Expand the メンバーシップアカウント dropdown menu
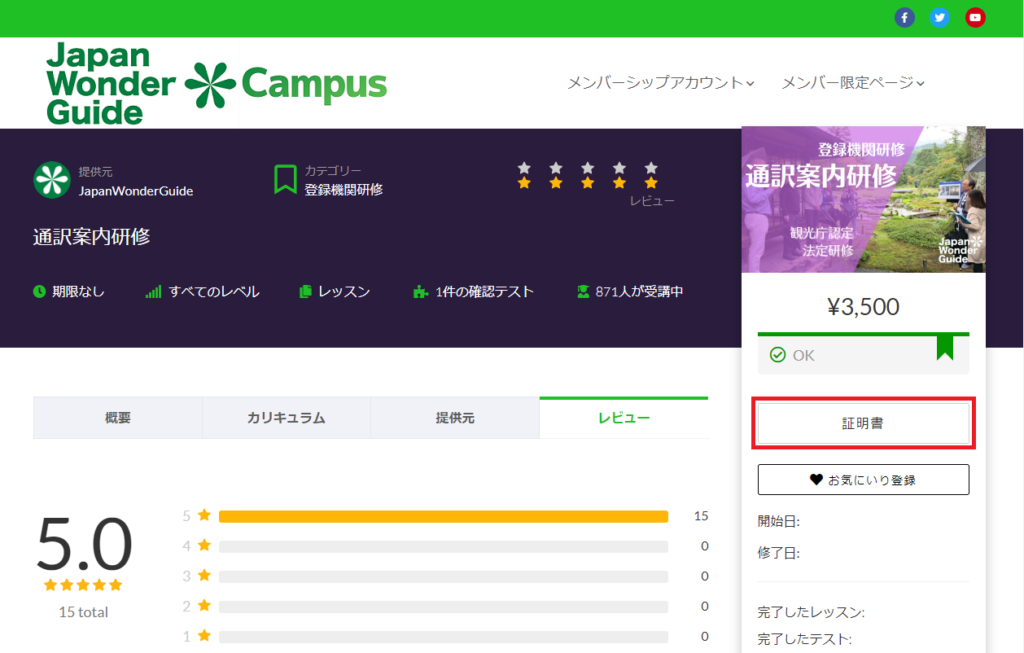This screenshot has height=653, width=1024. tap(660, 83)
